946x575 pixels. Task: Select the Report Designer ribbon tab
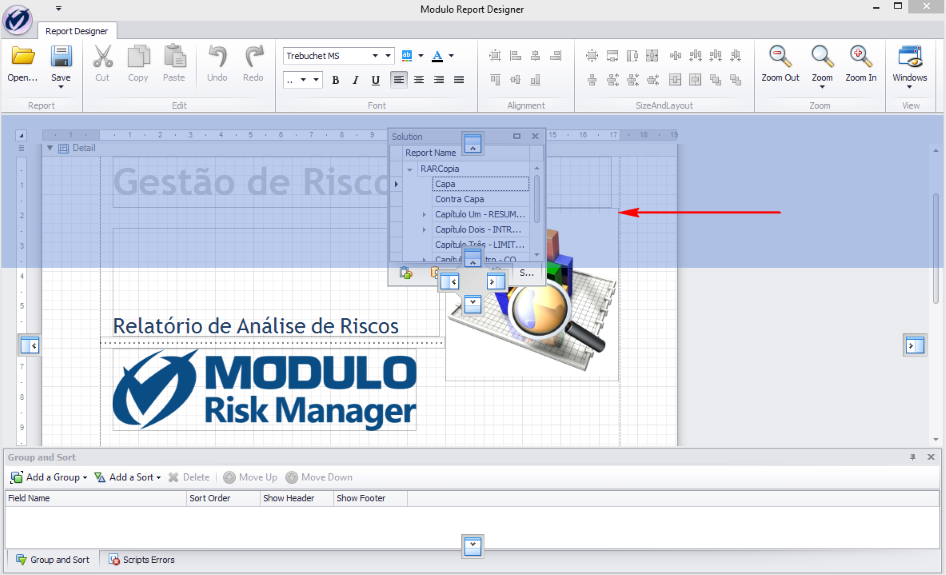tap(77, 31)
